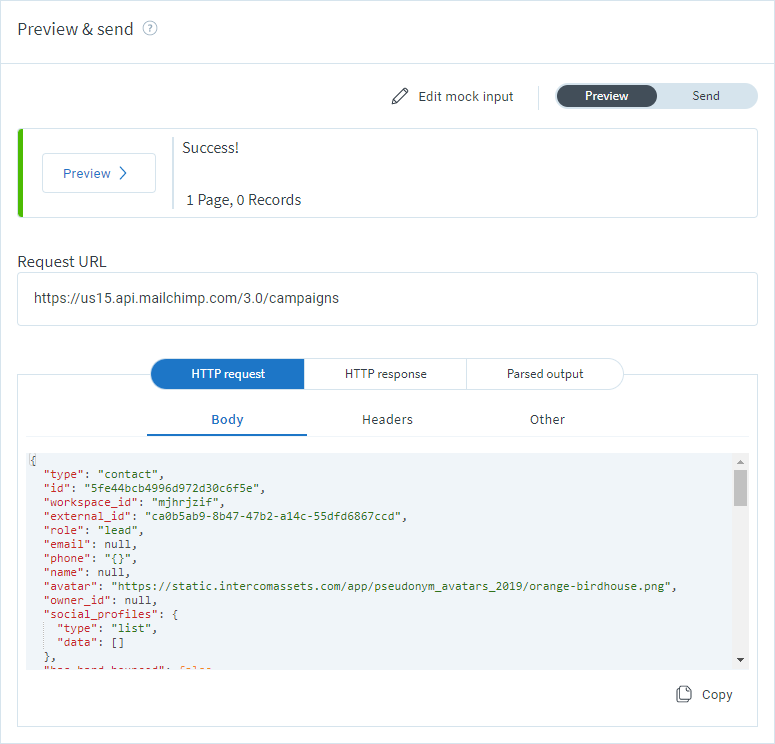The width and height of the screenshot is (775, 744).
Task: Click the chevron arrow in Preview button
Action: point(123,173)
